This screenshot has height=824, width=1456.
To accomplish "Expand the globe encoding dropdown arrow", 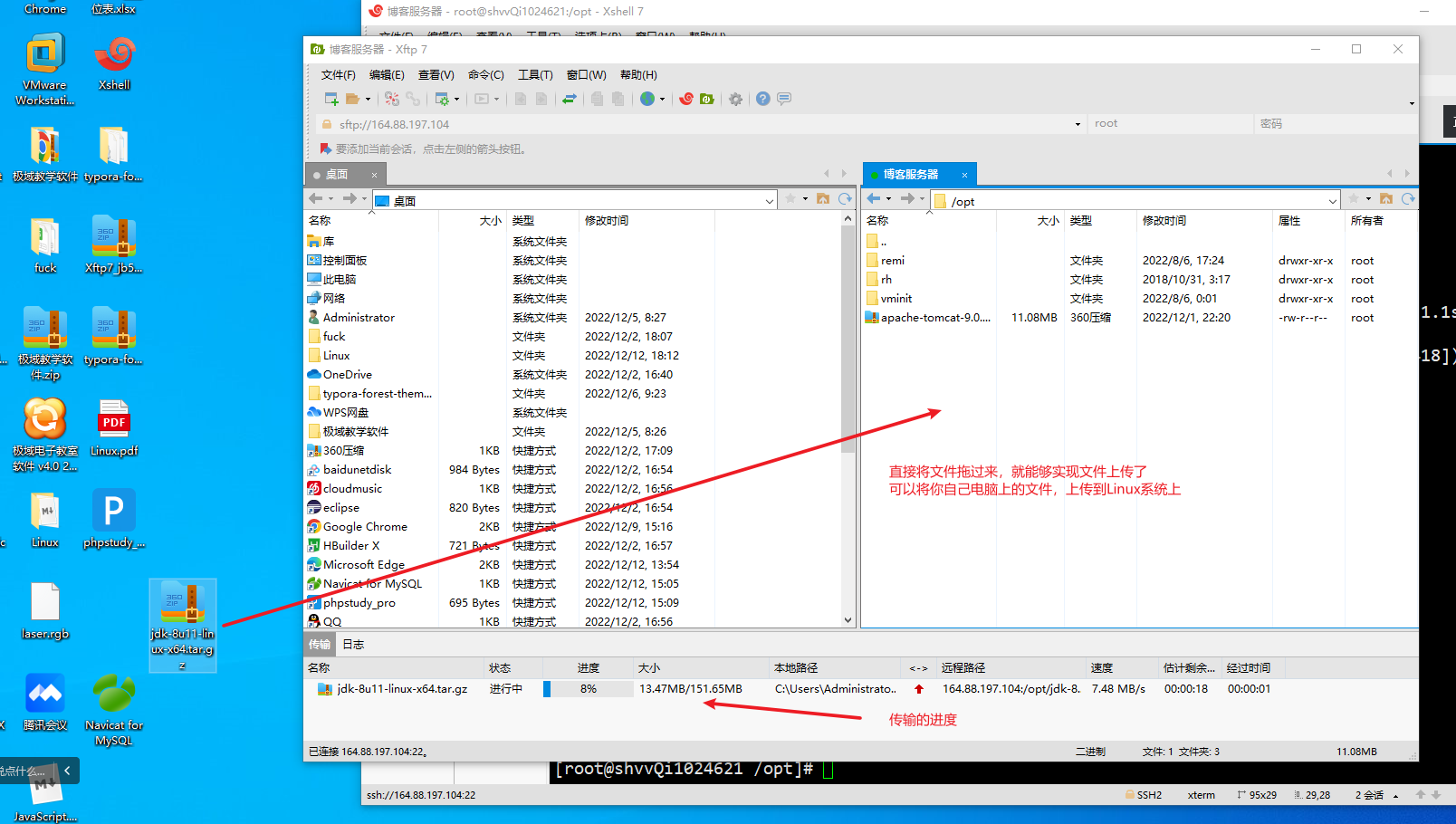I will point(662,100).
